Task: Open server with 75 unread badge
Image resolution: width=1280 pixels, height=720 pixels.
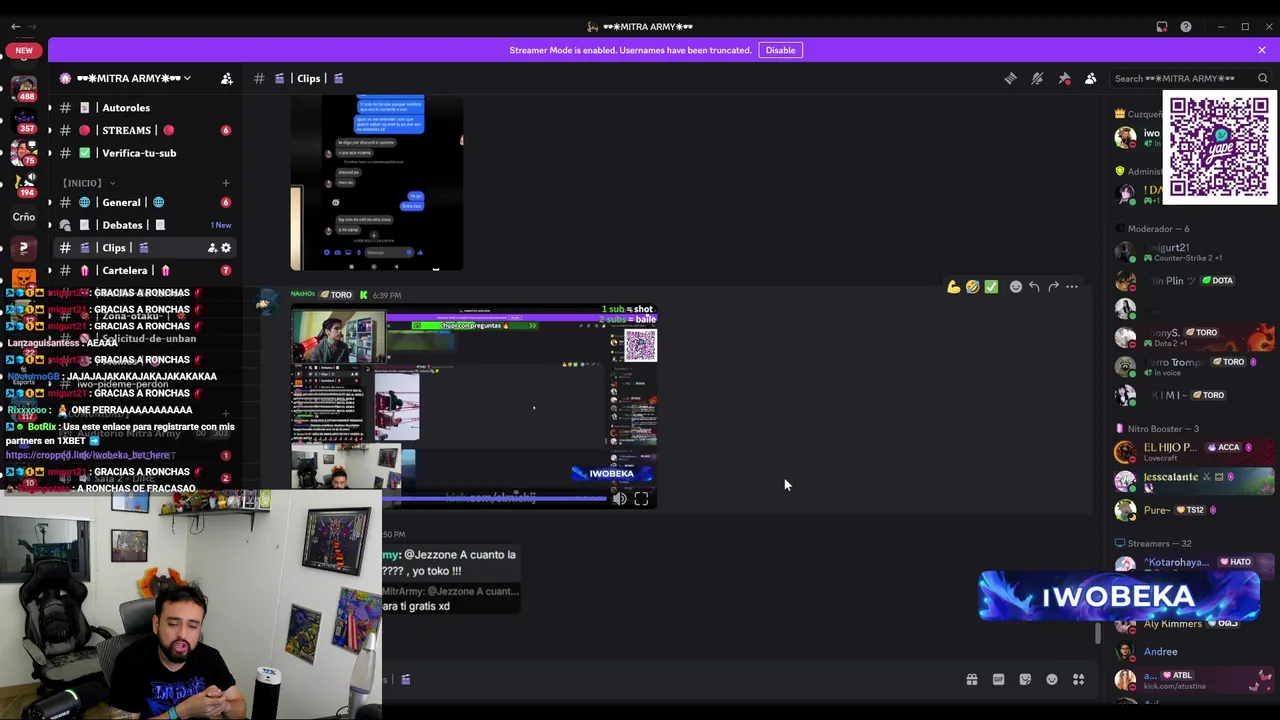Action: [x=24, y=151]
